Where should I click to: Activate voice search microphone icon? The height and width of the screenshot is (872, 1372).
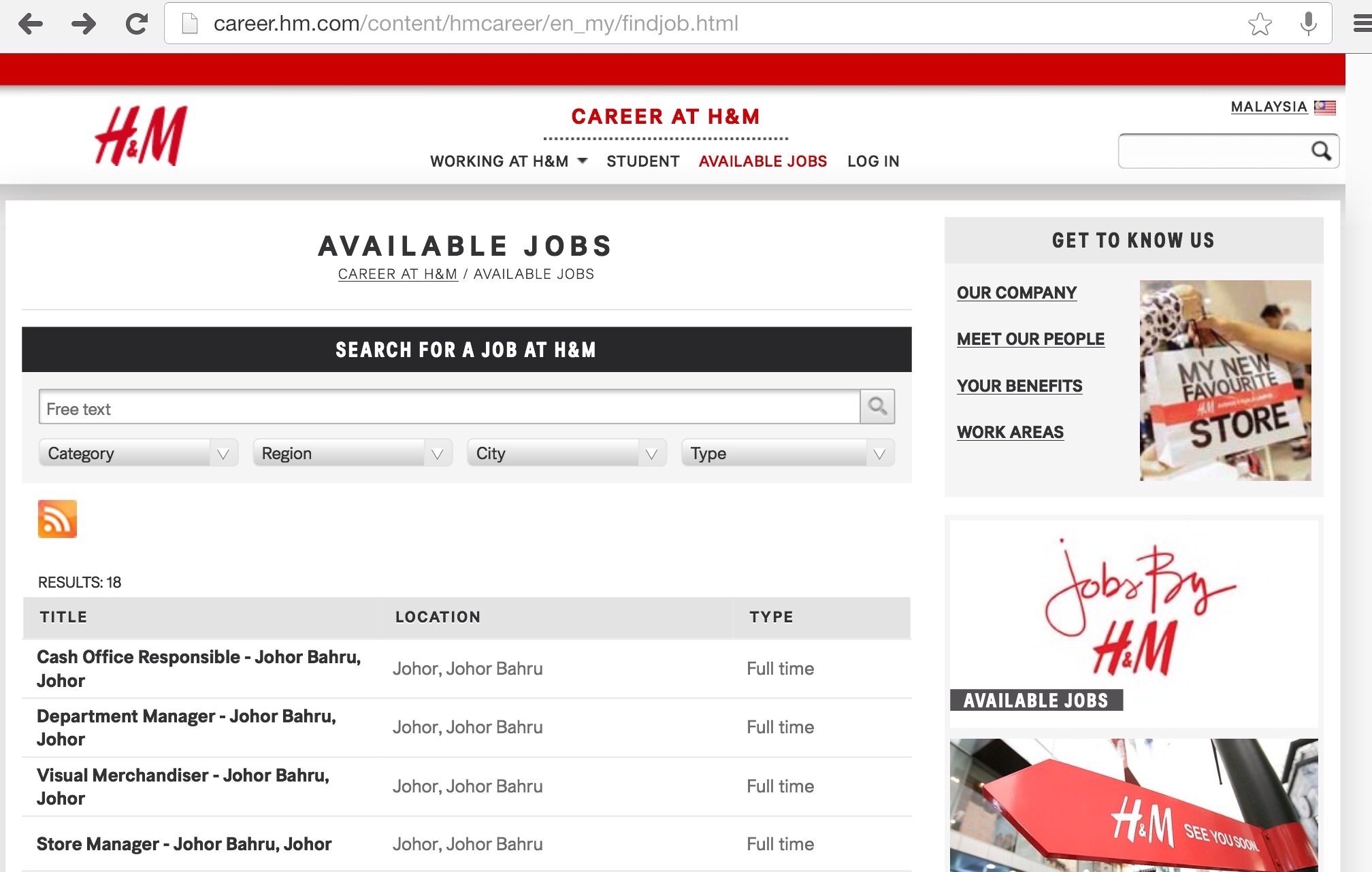(1308, 24)
